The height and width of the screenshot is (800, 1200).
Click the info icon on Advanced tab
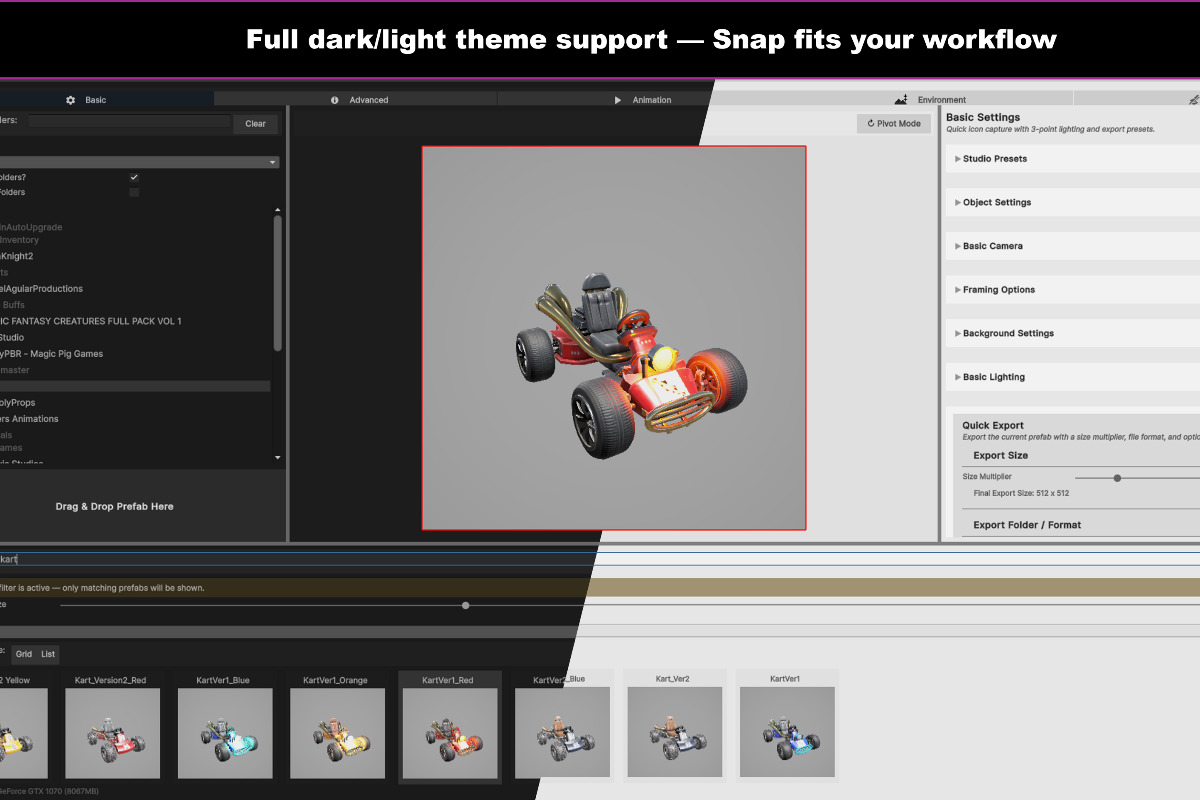pyautogui.click(x=334, y=100)
